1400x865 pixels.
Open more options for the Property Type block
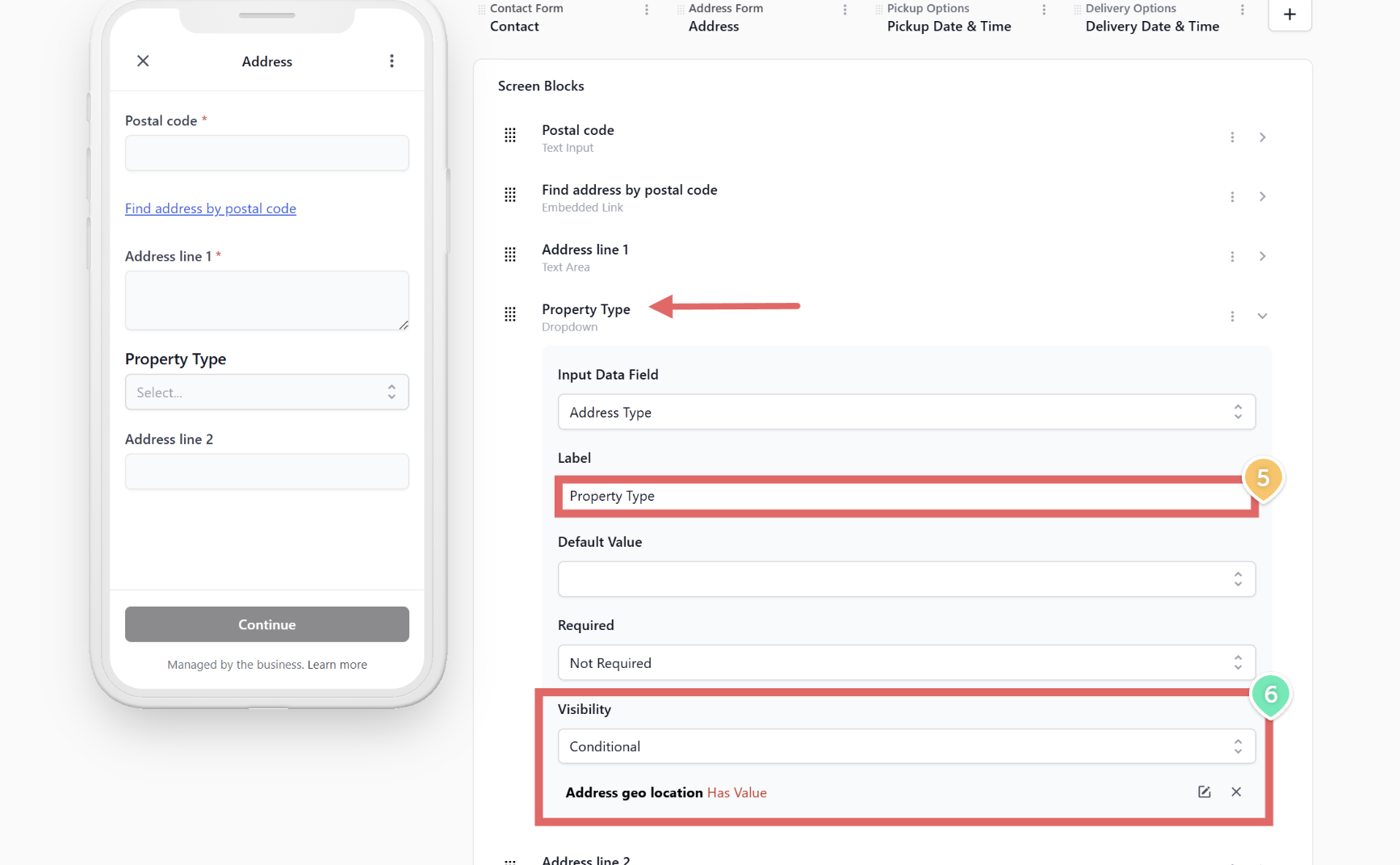click(x=1232, y=317)
